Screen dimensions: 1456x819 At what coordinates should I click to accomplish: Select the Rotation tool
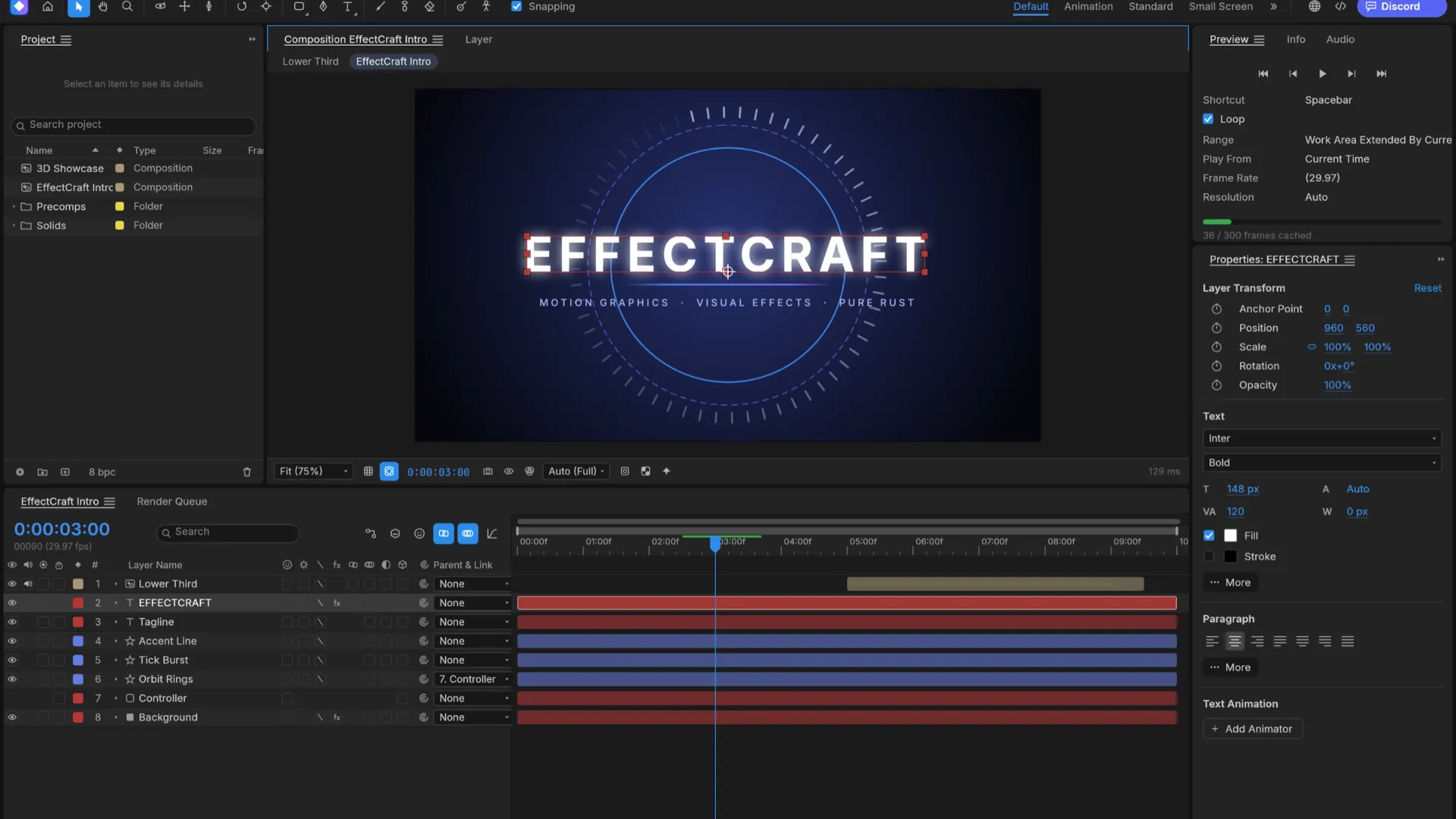[x=241, y=7]
